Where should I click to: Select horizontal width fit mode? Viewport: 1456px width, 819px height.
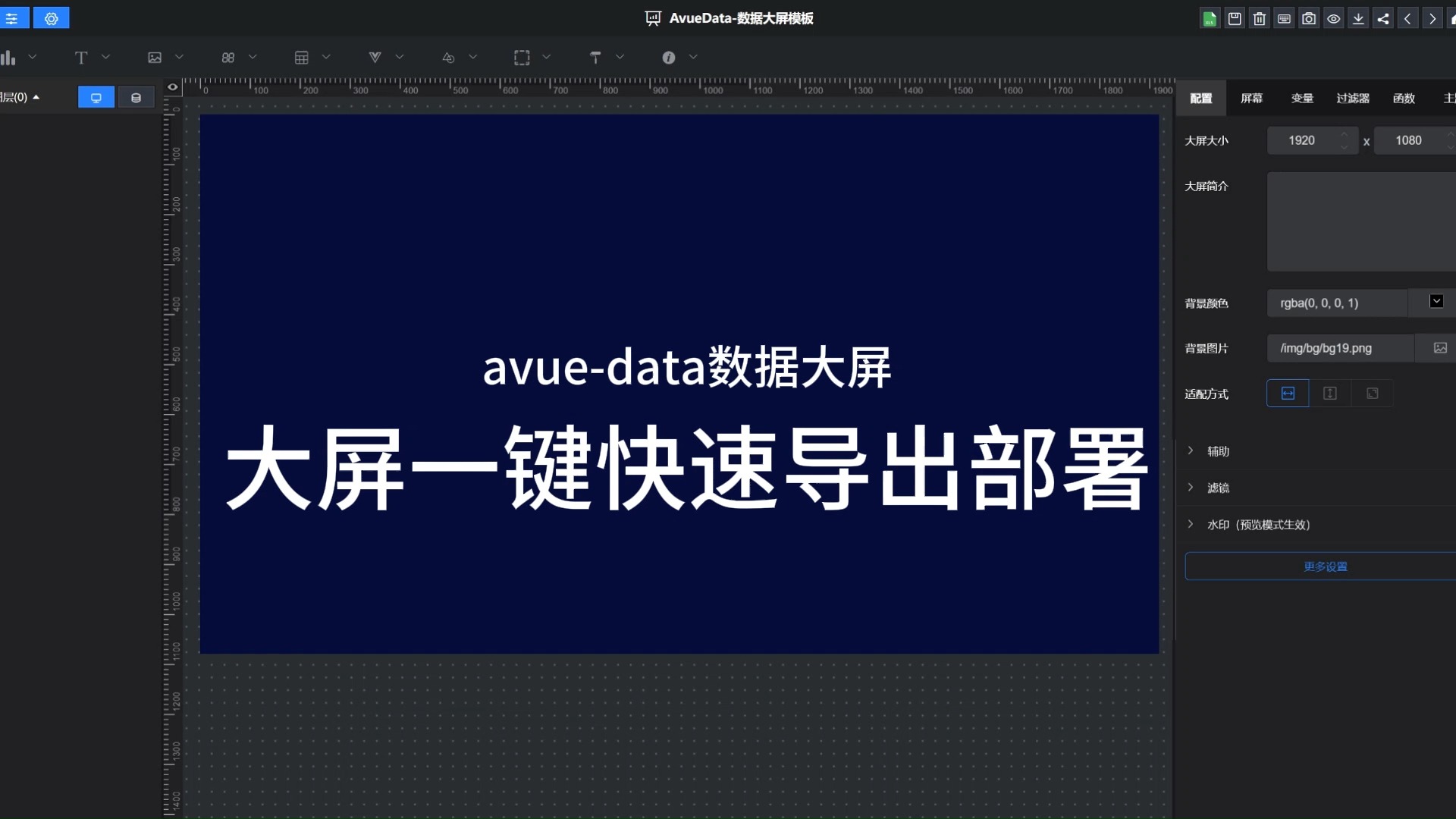[1288, 394]
